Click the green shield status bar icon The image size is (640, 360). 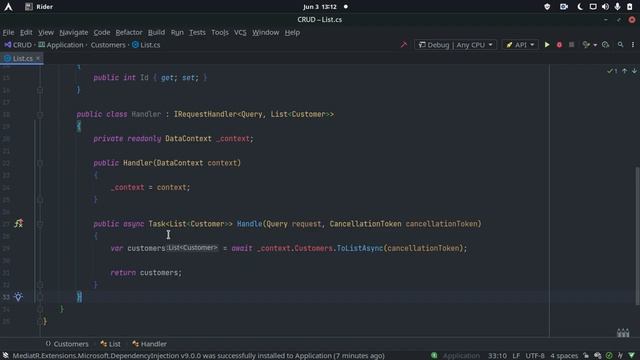tap(631, 356)
